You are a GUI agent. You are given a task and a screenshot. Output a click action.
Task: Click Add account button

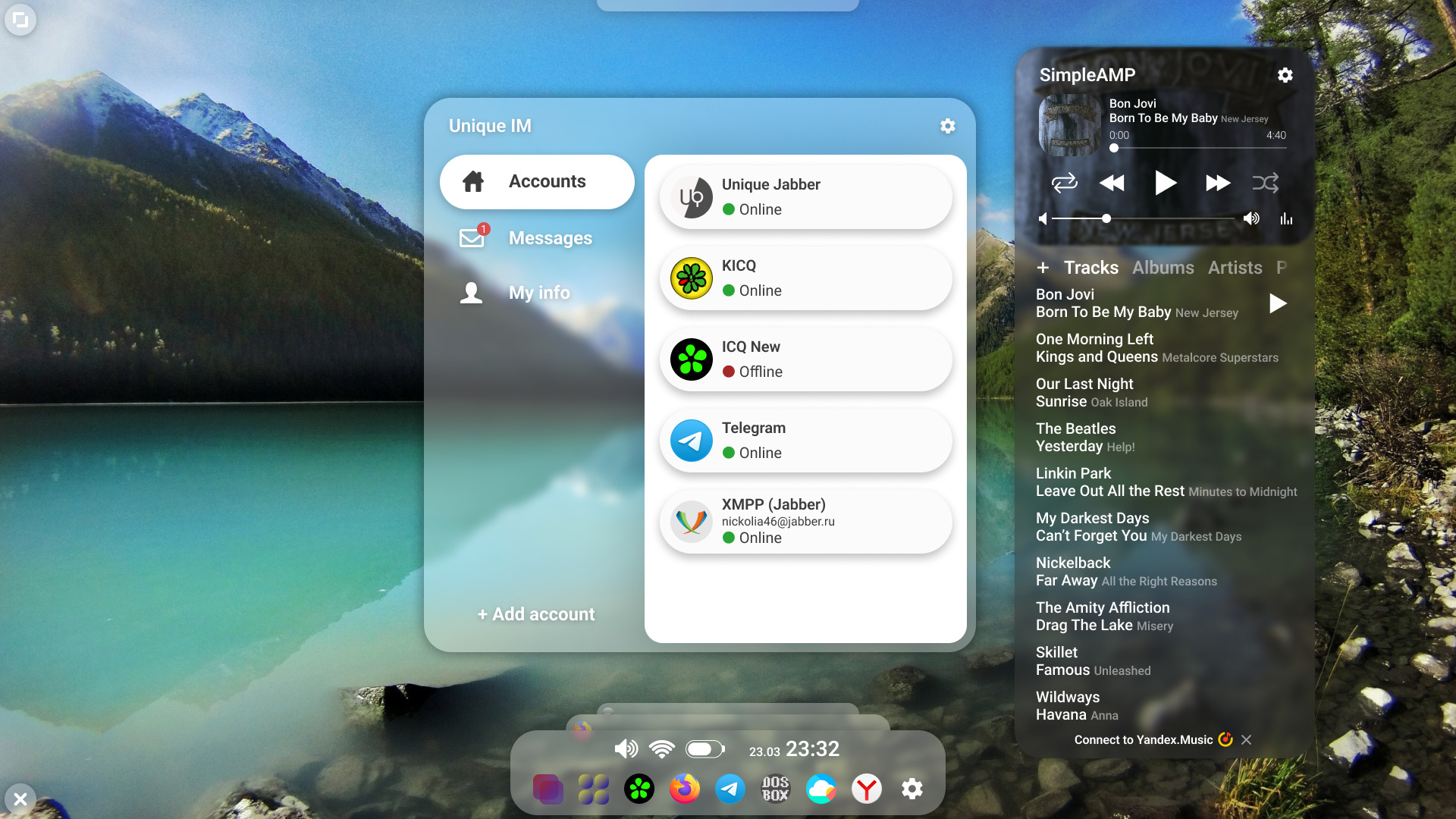(x=536, y=614)
